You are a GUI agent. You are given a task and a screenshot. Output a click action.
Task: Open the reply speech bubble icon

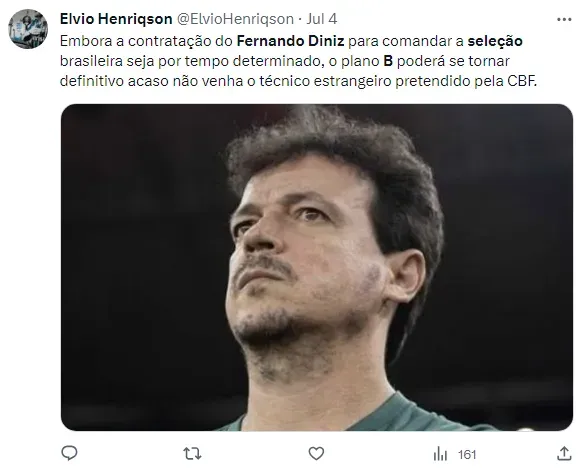[x=69, y=453]
